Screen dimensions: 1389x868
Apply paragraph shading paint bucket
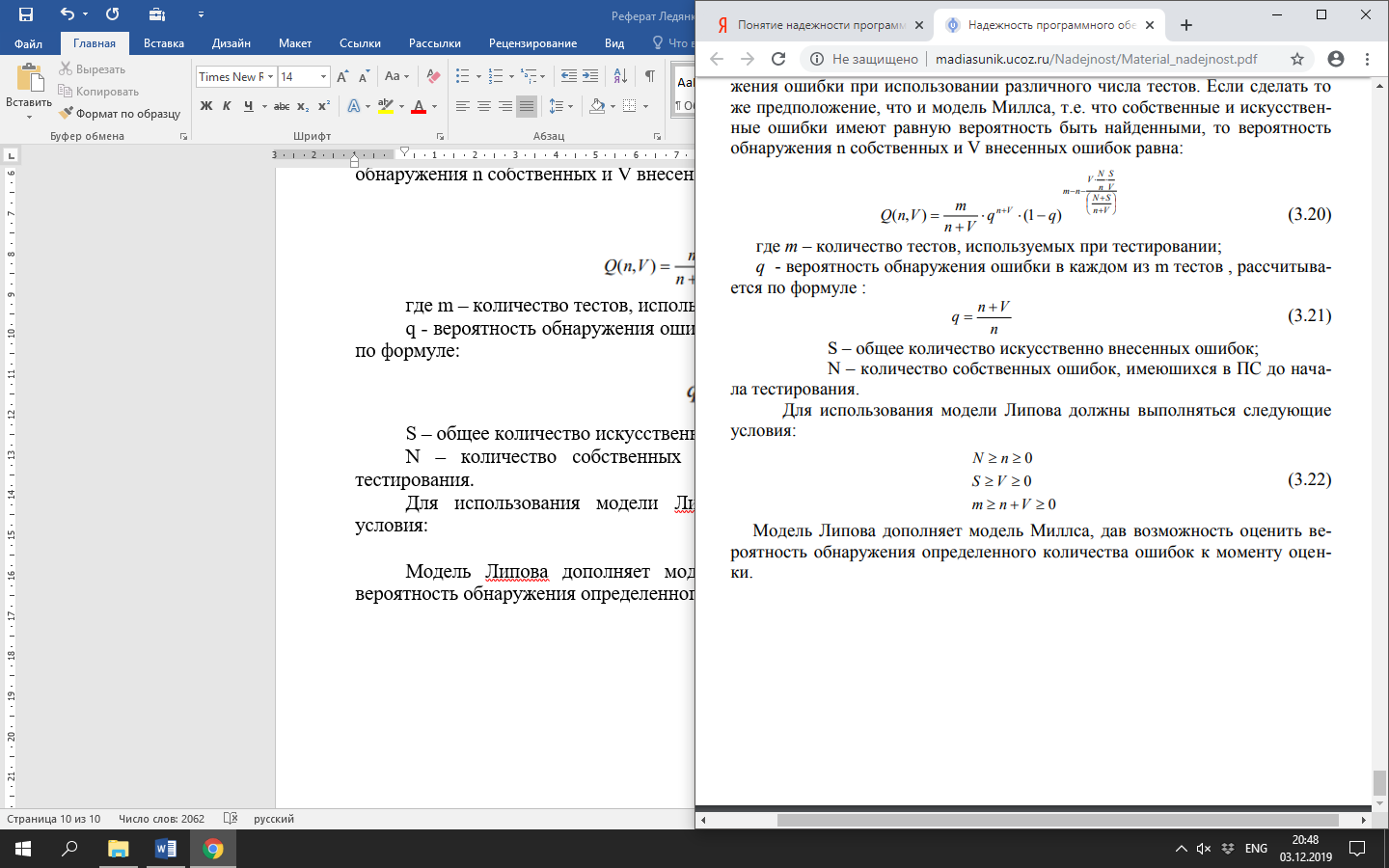(597, 106)
